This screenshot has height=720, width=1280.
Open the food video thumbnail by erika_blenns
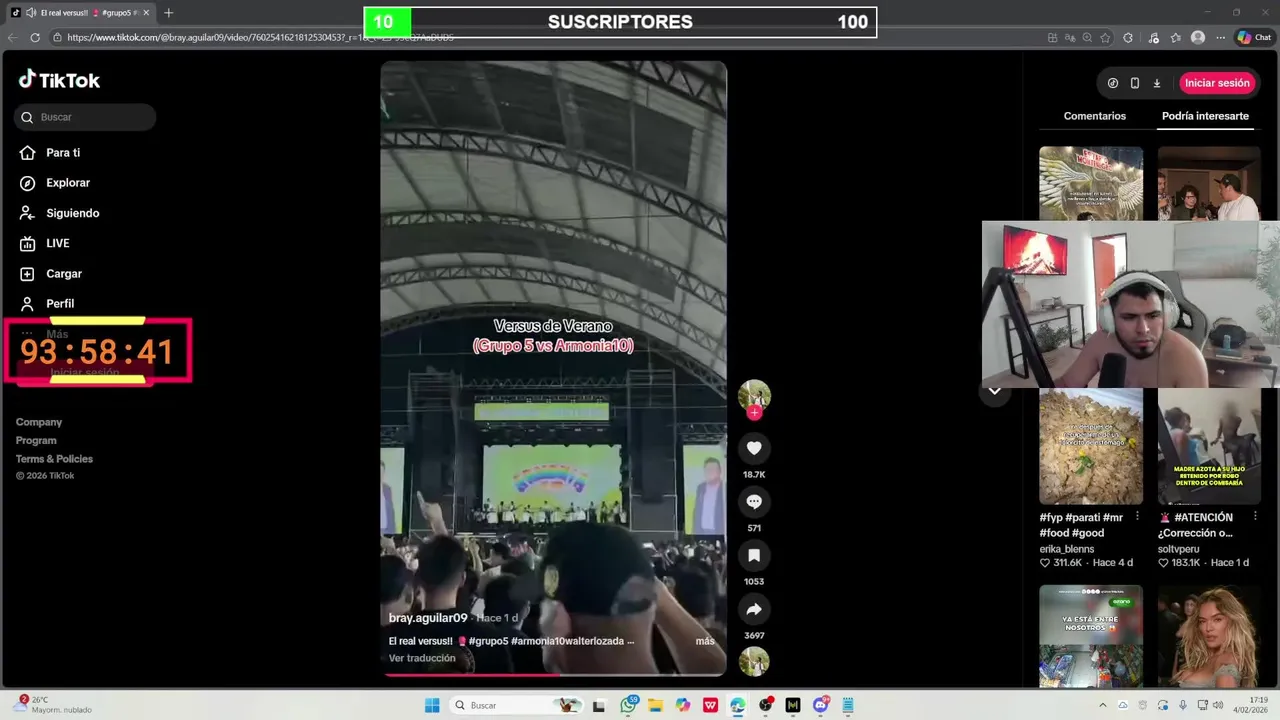1091,446
